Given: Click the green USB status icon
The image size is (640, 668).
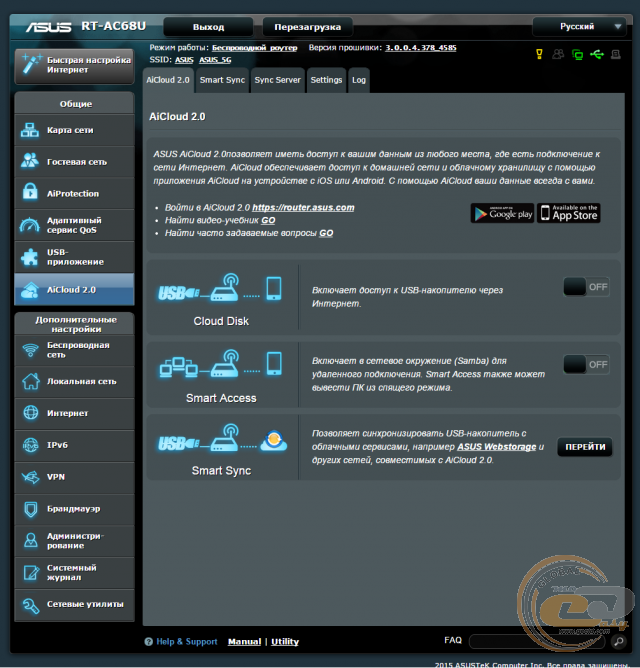Looking at the screenshot, I should (597, 55).
